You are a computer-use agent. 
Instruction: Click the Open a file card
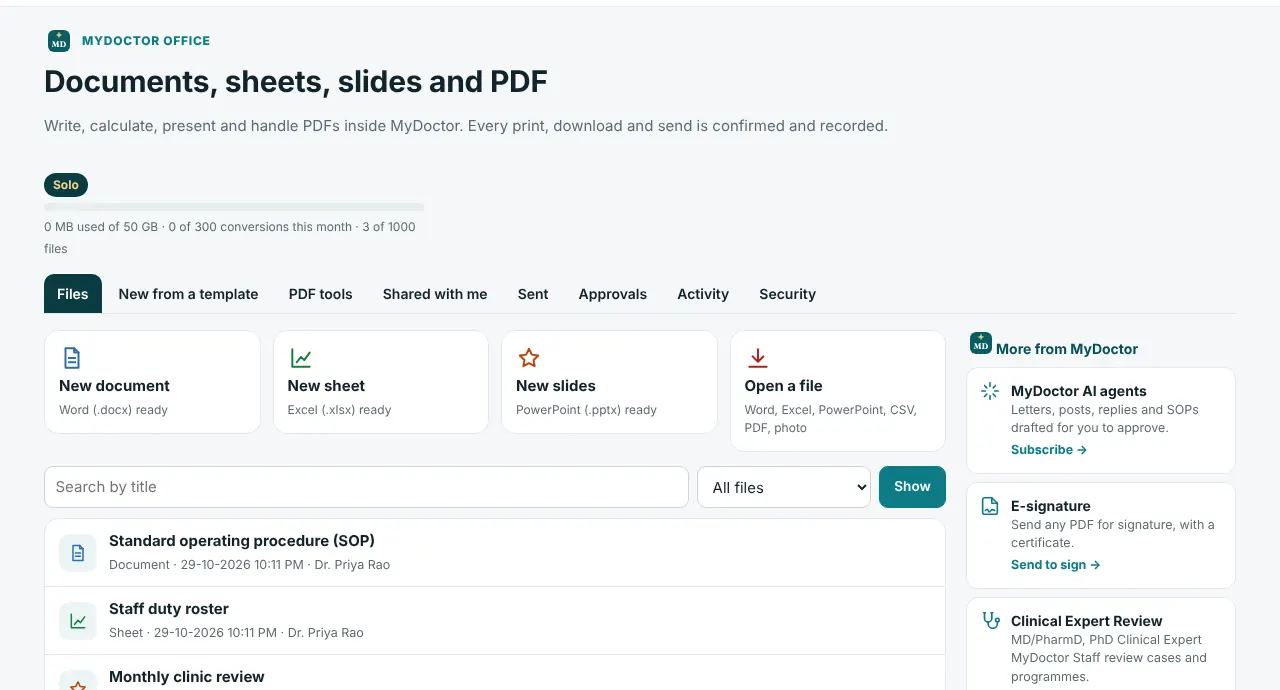pyautogui.click(x=838, y=391)
